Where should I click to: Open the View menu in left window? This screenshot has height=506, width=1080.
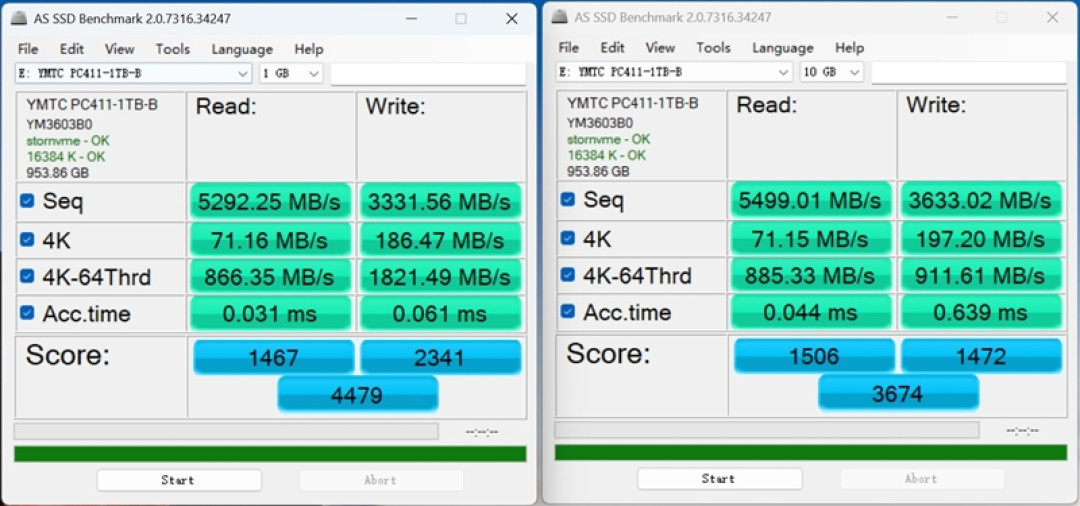[x=120, y=49]
